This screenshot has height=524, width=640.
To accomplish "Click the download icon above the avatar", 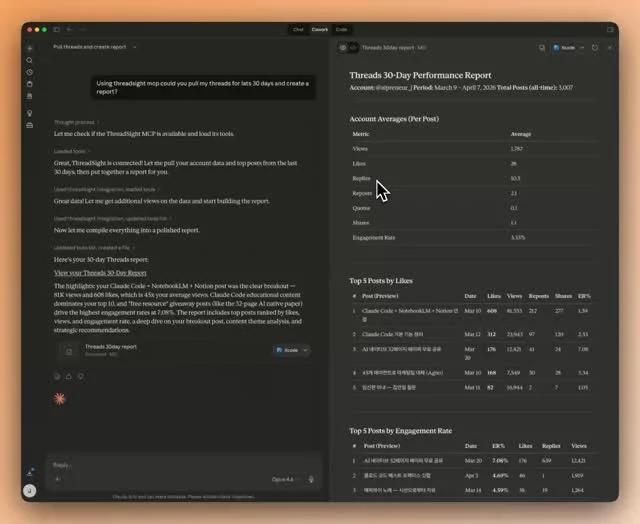I will (30, 472).
